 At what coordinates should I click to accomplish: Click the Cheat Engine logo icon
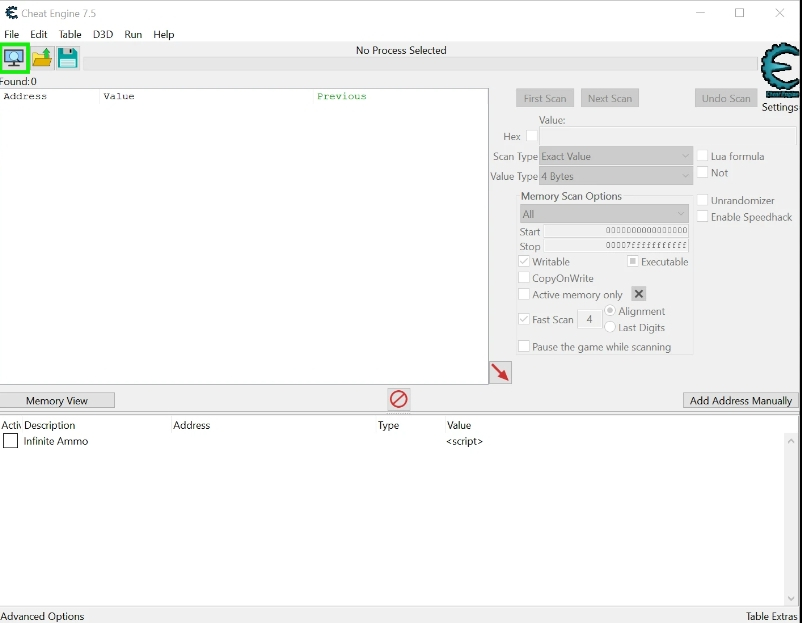coord(781,70)
